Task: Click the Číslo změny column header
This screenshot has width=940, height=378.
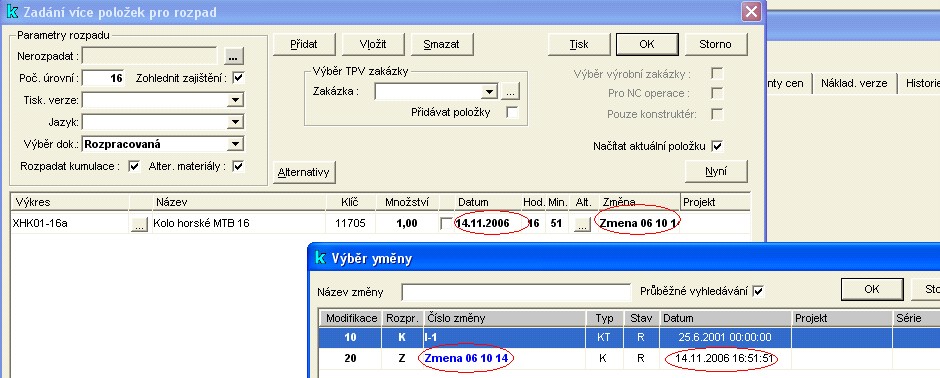Action: pos(504,318)
